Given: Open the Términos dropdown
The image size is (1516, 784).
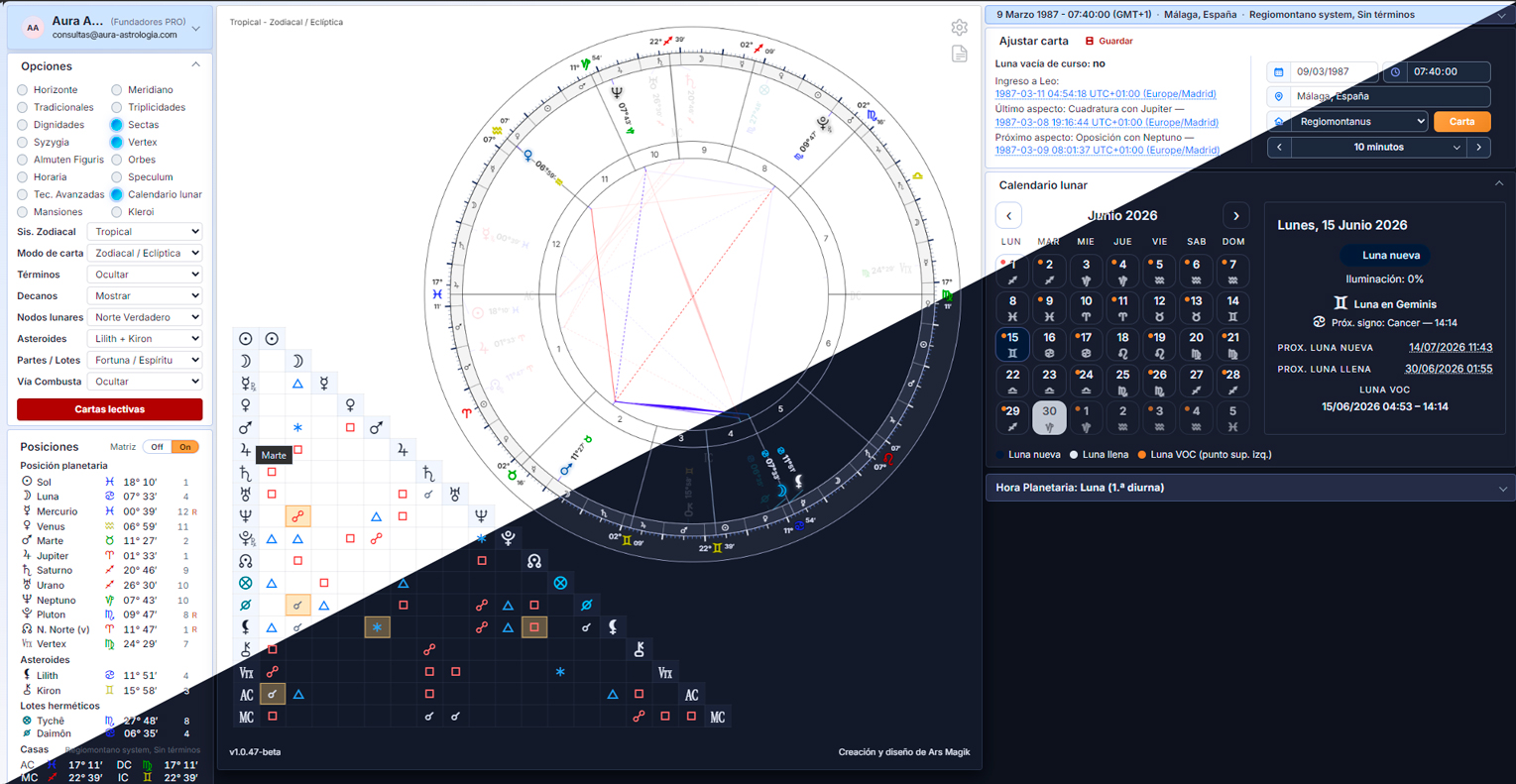Looking at the screenshot, I should point(146,275).
